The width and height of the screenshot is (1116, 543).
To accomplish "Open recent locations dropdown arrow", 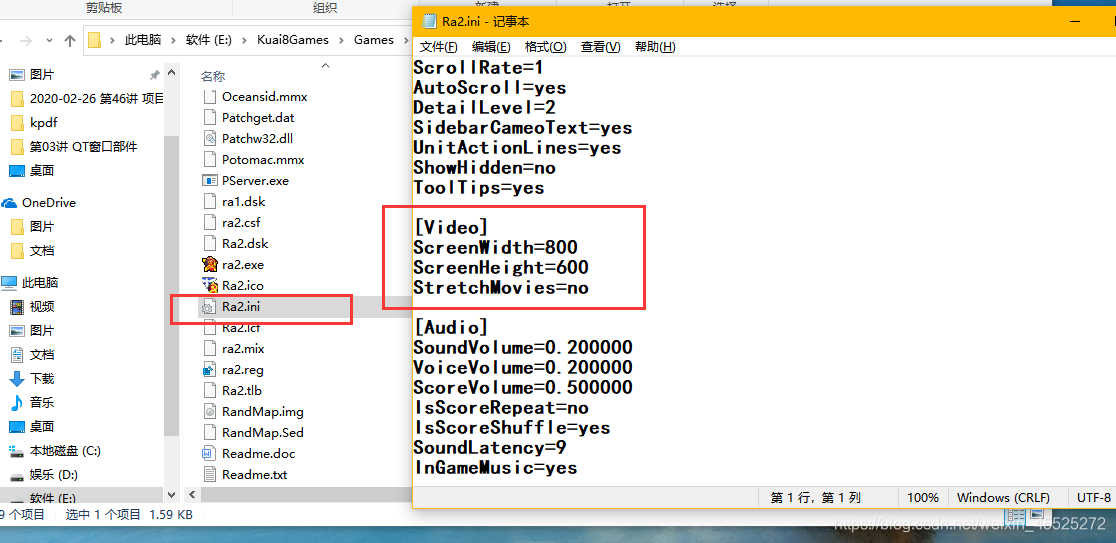I will 49,41.
